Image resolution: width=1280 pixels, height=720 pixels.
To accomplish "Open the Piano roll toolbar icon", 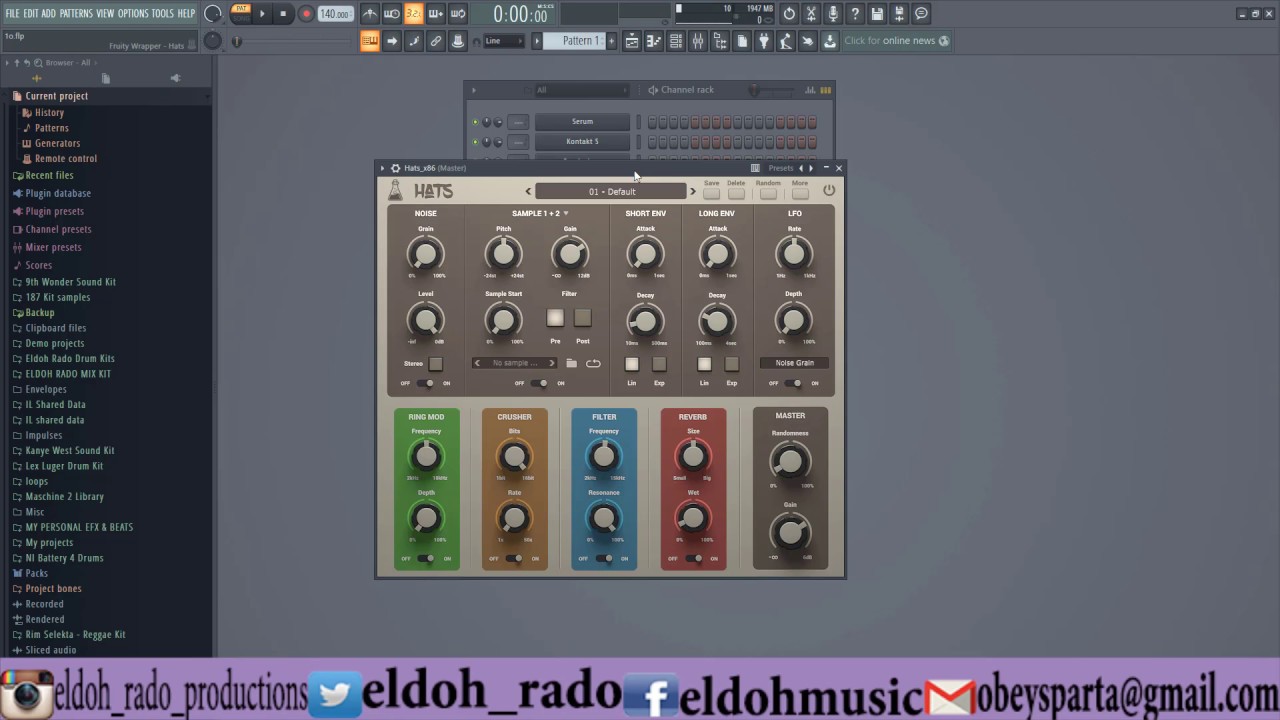I will click(x=654, y=41).
